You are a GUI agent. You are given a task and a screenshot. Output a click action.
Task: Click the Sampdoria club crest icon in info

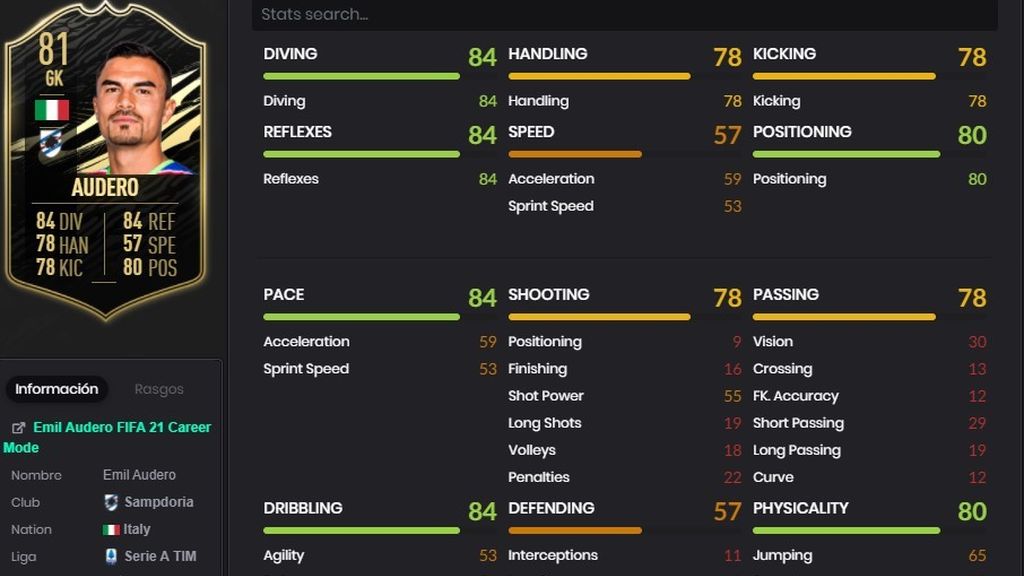pos(111,502)
